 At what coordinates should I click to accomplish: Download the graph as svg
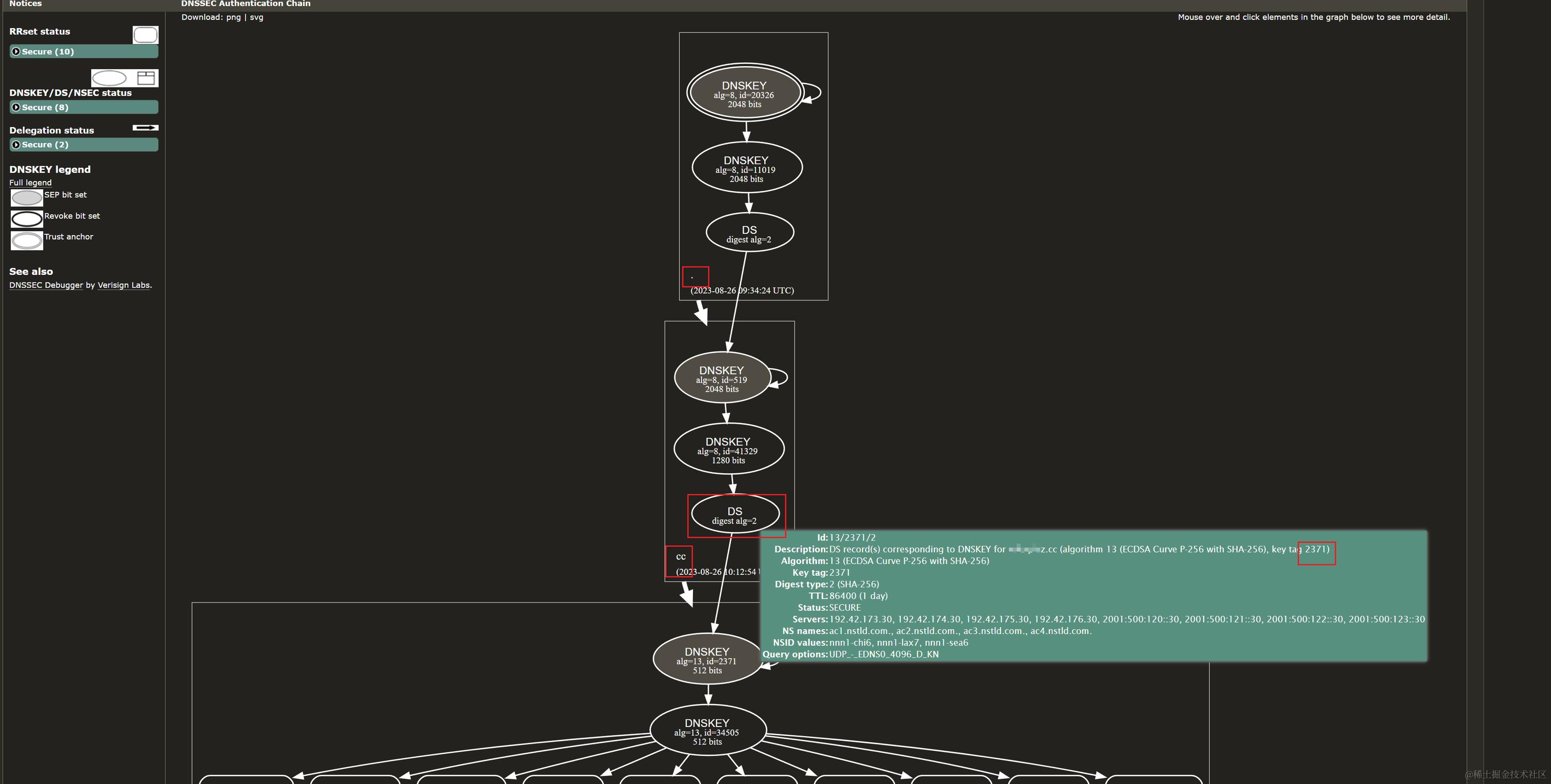click(256, 17)
